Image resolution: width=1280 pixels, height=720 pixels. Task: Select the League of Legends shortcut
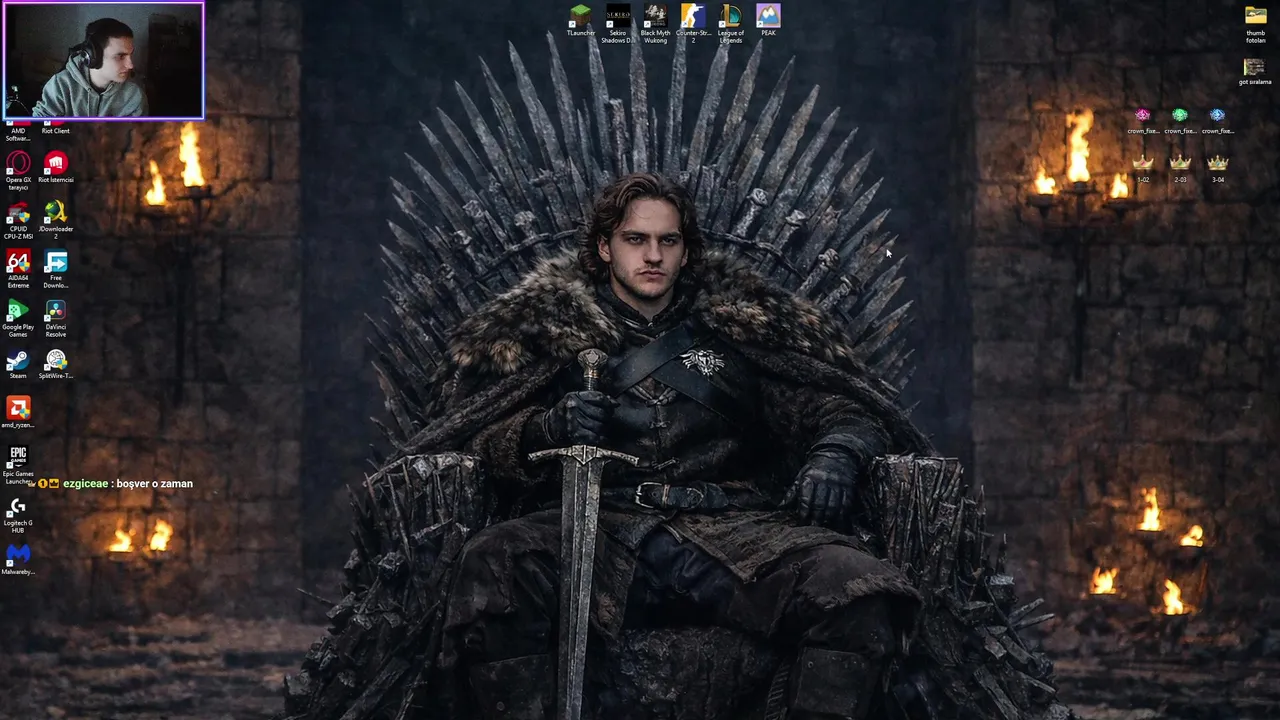click(731, 23)
